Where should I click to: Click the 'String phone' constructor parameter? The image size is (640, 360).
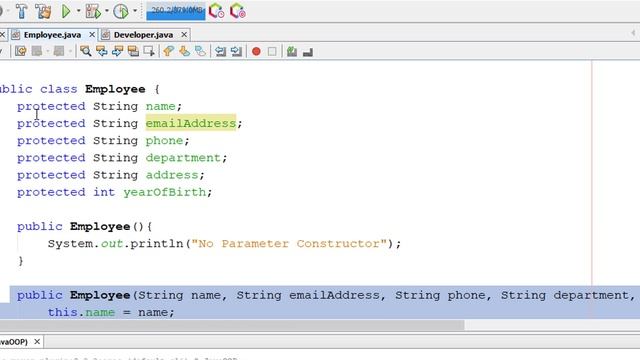coord(440,295)
